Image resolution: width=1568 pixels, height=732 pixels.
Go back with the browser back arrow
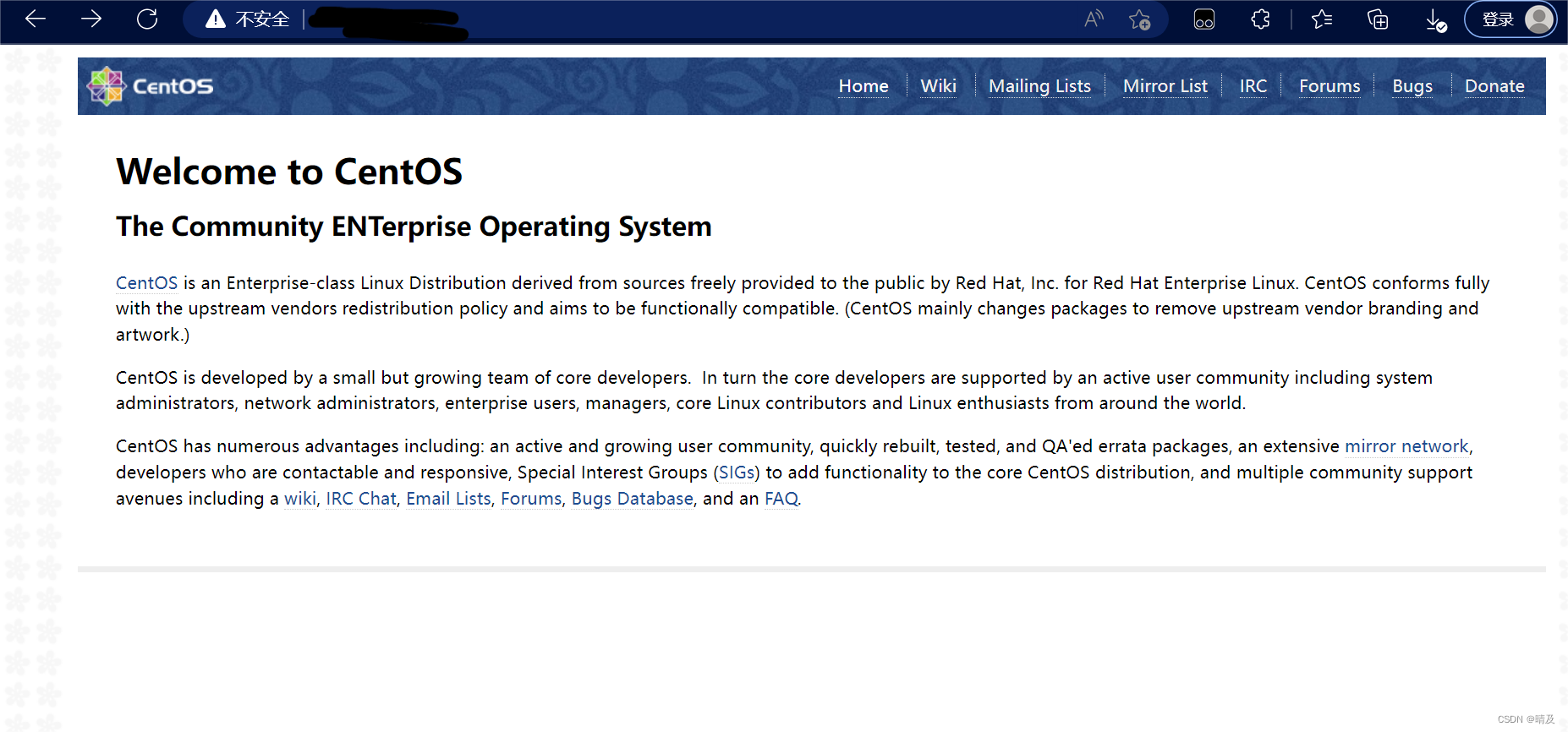click(36, 19)
